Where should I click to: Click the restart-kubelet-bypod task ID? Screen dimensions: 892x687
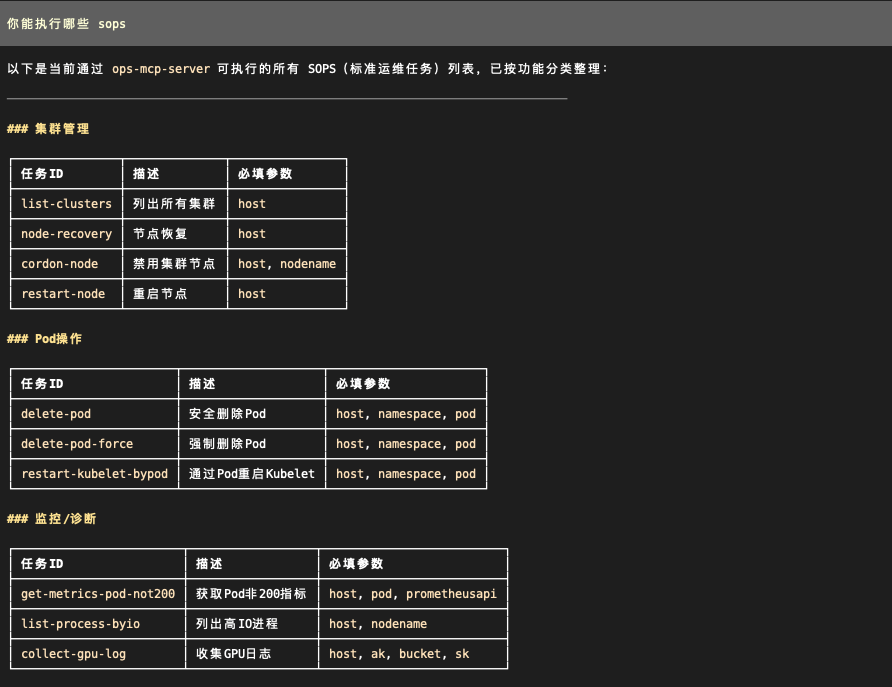tap(94, 474)
